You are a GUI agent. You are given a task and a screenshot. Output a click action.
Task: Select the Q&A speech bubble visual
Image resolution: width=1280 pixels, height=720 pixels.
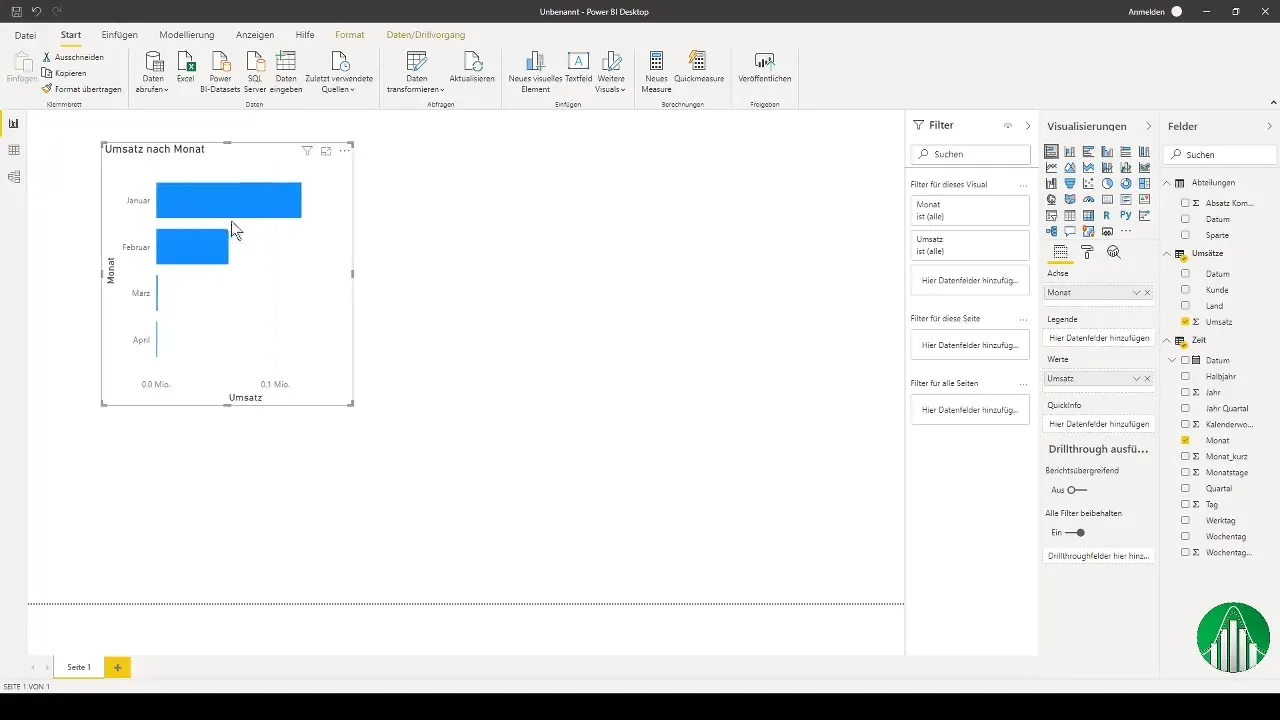[1070, 231]
